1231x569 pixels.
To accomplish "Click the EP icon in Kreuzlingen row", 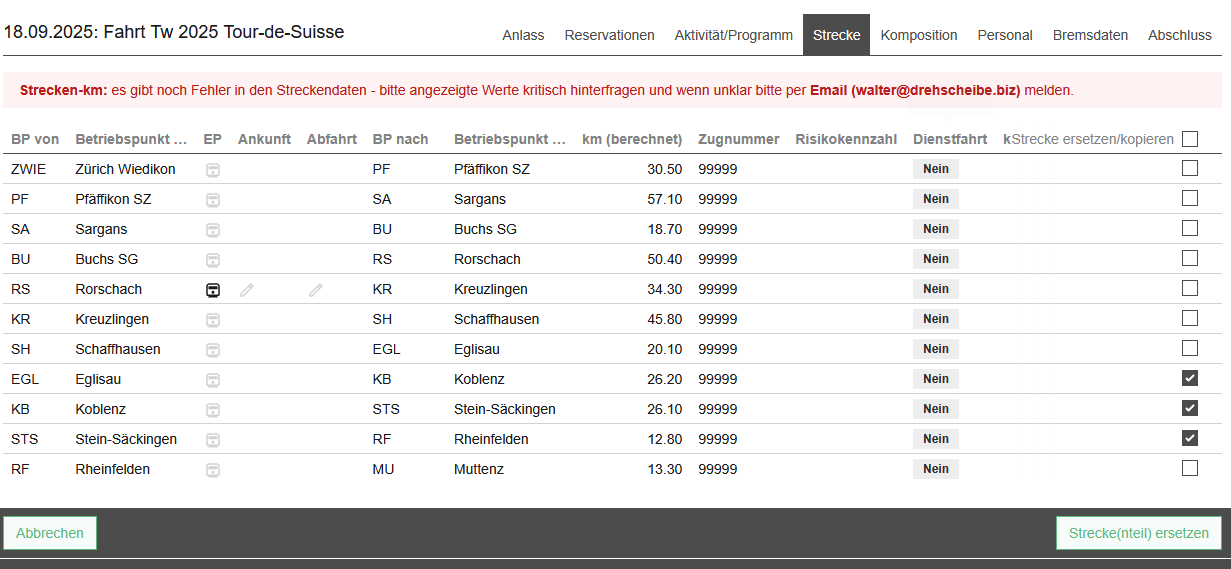I will [x=213, y=320].
